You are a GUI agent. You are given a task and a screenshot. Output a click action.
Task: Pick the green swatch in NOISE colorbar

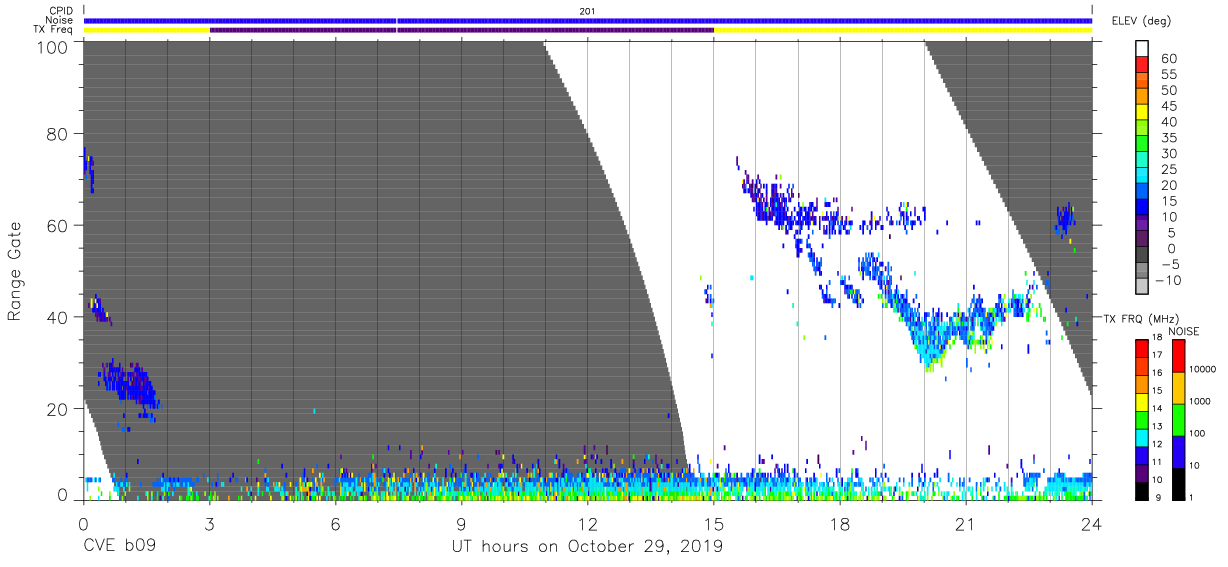[1177, 419]
